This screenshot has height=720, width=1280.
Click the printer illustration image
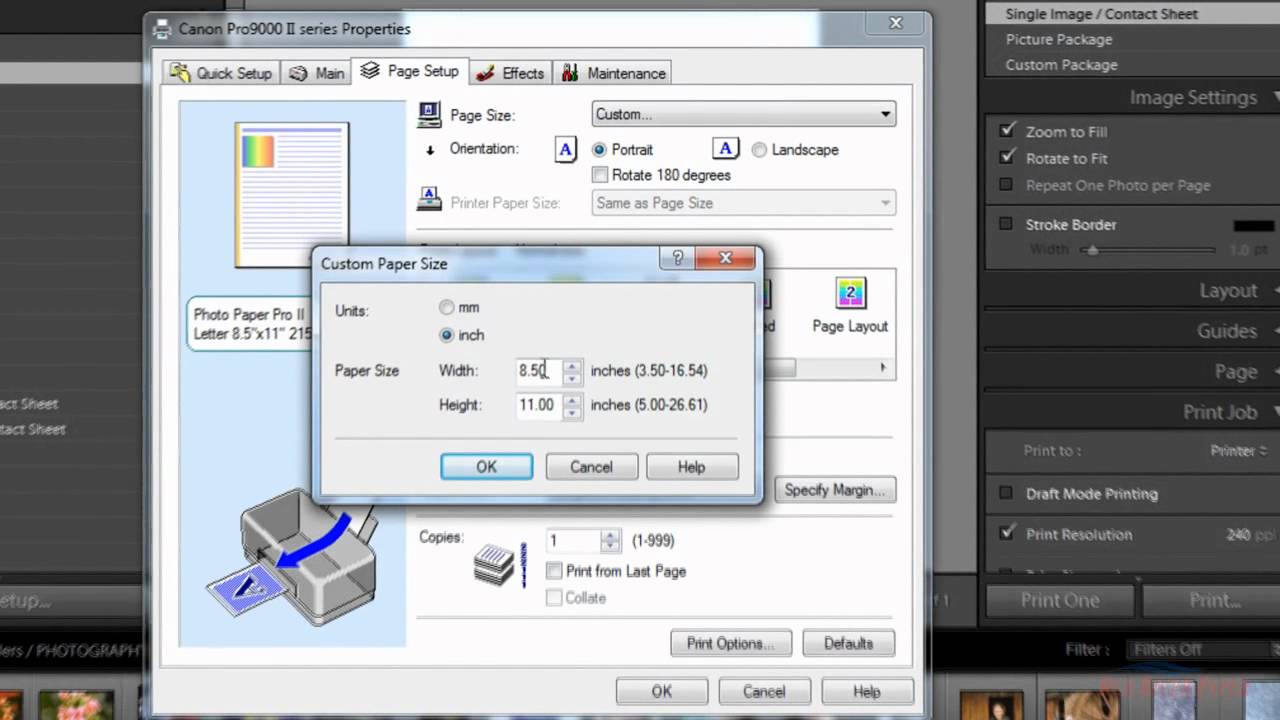click(x=292, y=556)
